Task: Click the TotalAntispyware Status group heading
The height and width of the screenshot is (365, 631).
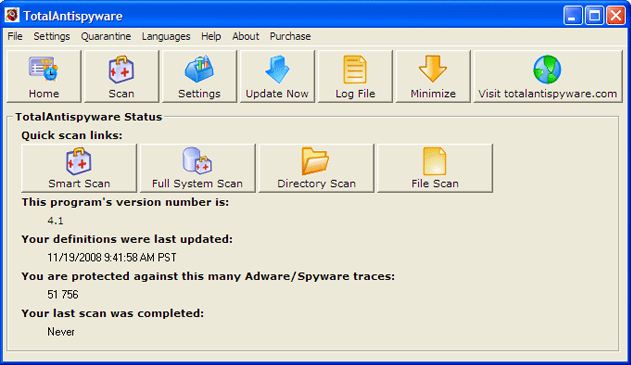Action: pyautogui.click(x=89, y=117)
